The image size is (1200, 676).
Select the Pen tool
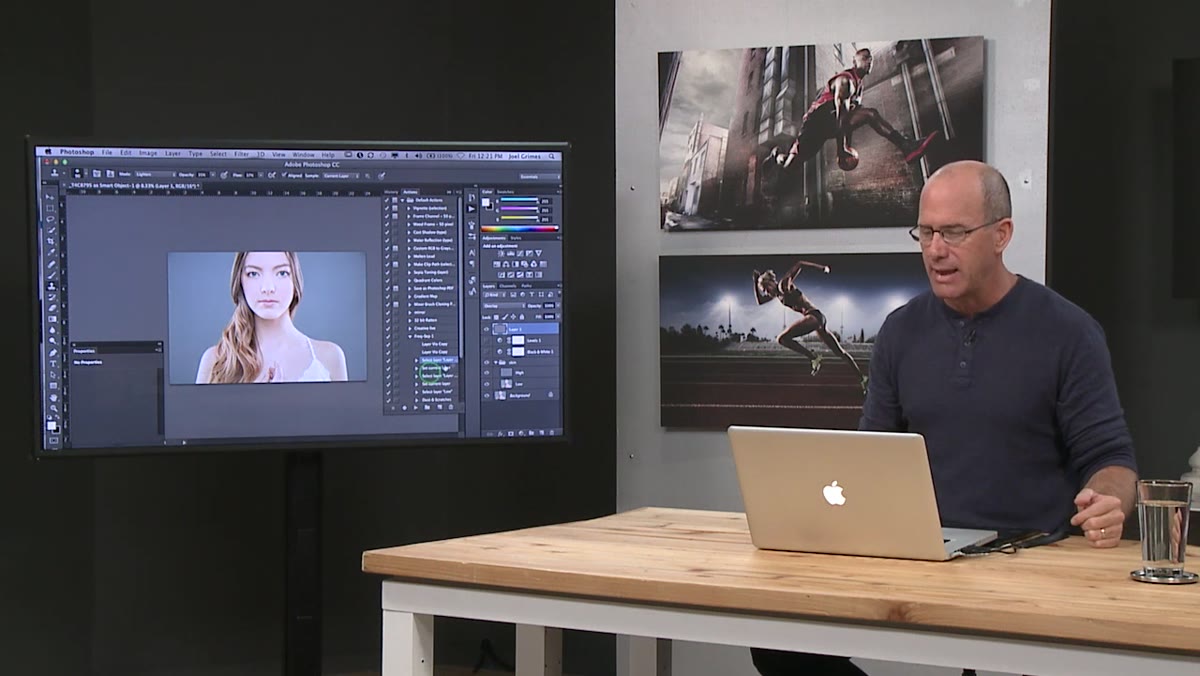[x=52, y=353]
